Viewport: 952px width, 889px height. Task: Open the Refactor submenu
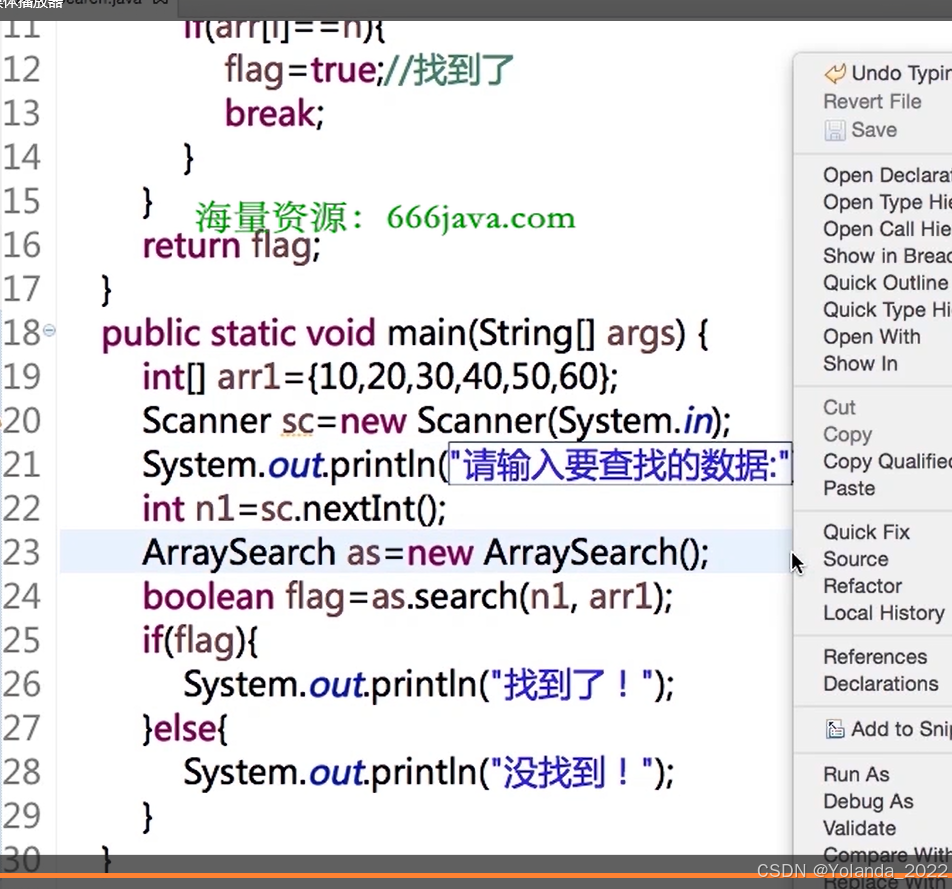point(862,586)
